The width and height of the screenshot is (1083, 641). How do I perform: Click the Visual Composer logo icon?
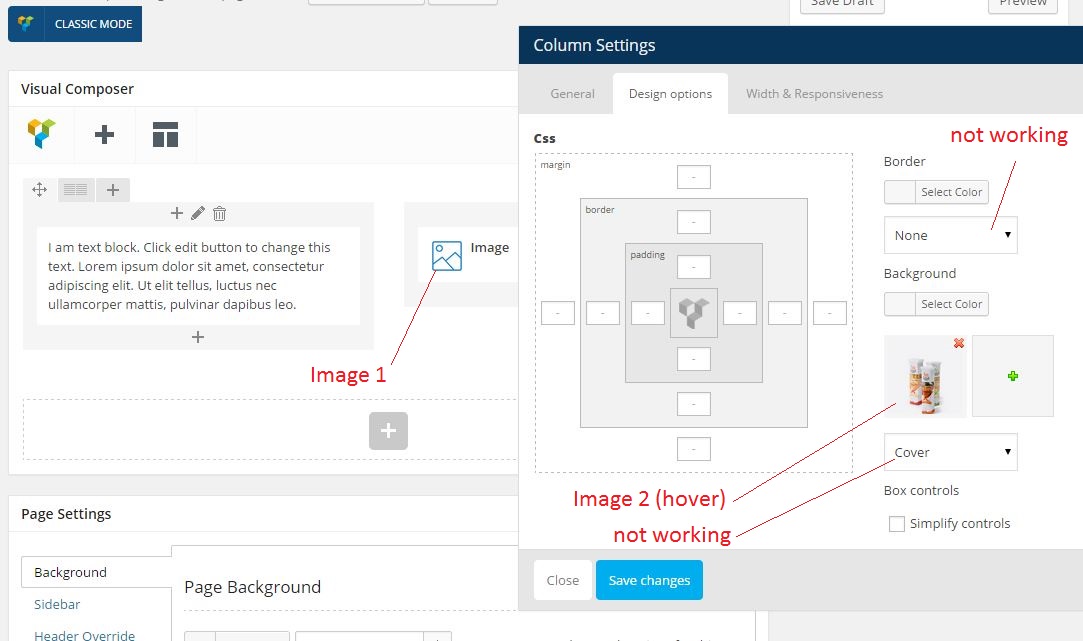(41, 134)
